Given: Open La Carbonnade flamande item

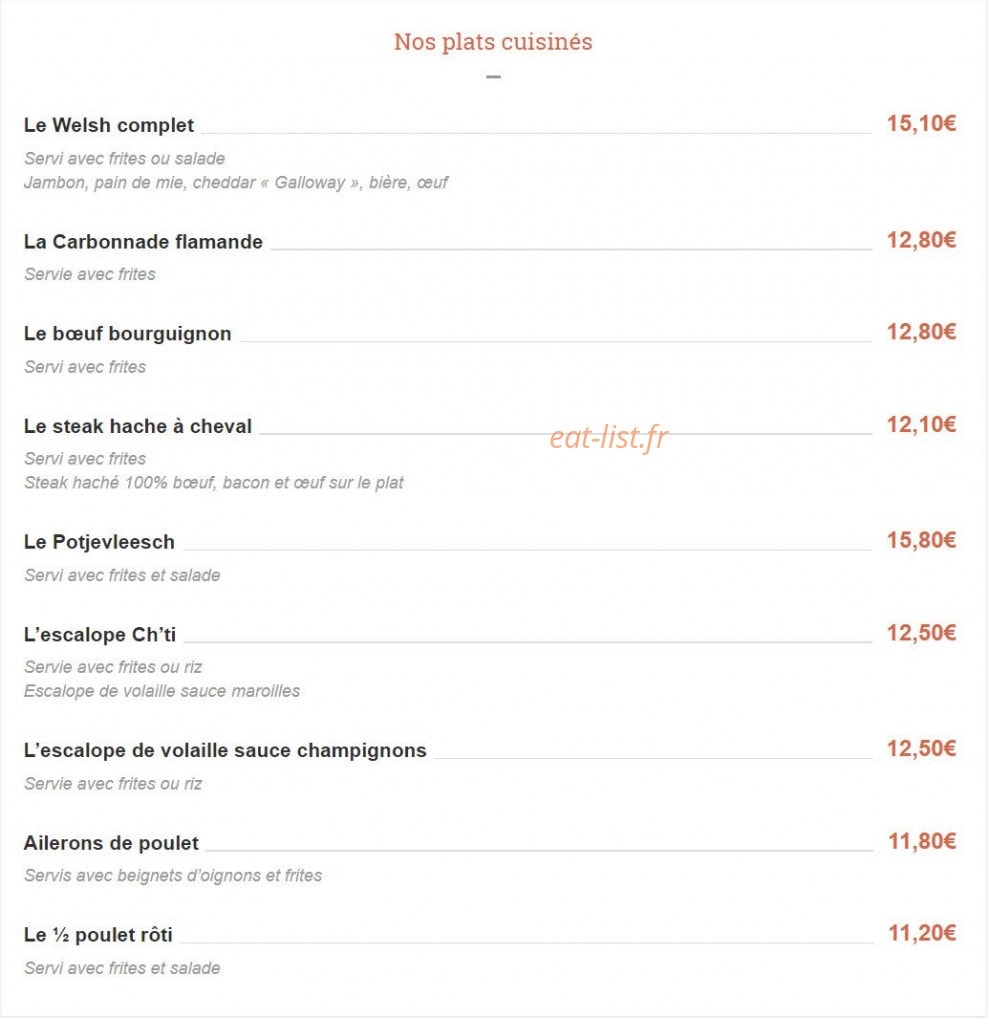Looking at the screenshot, I should 143,242.
